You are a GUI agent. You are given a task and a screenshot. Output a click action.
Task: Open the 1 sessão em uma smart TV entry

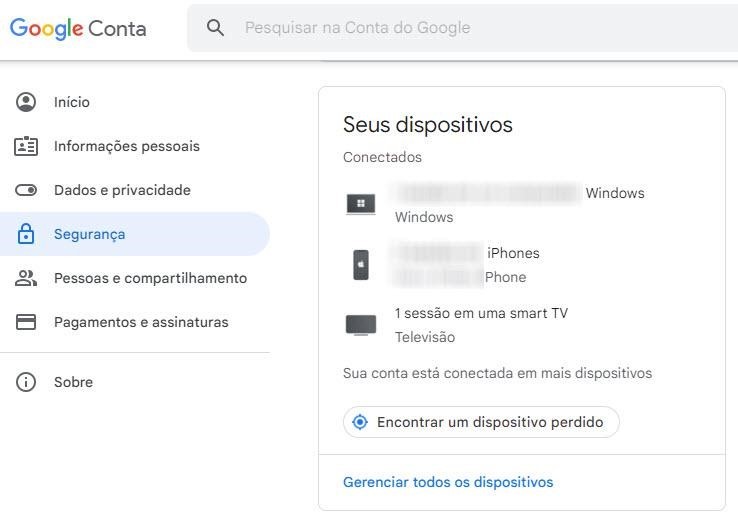tap(481, 314)
